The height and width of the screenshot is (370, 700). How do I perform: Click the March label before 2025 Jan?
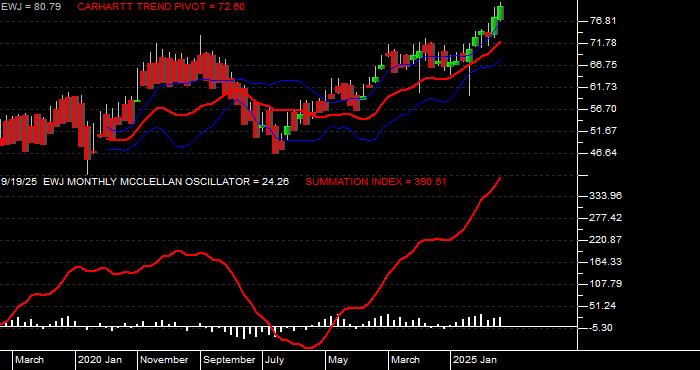point(405,360)
